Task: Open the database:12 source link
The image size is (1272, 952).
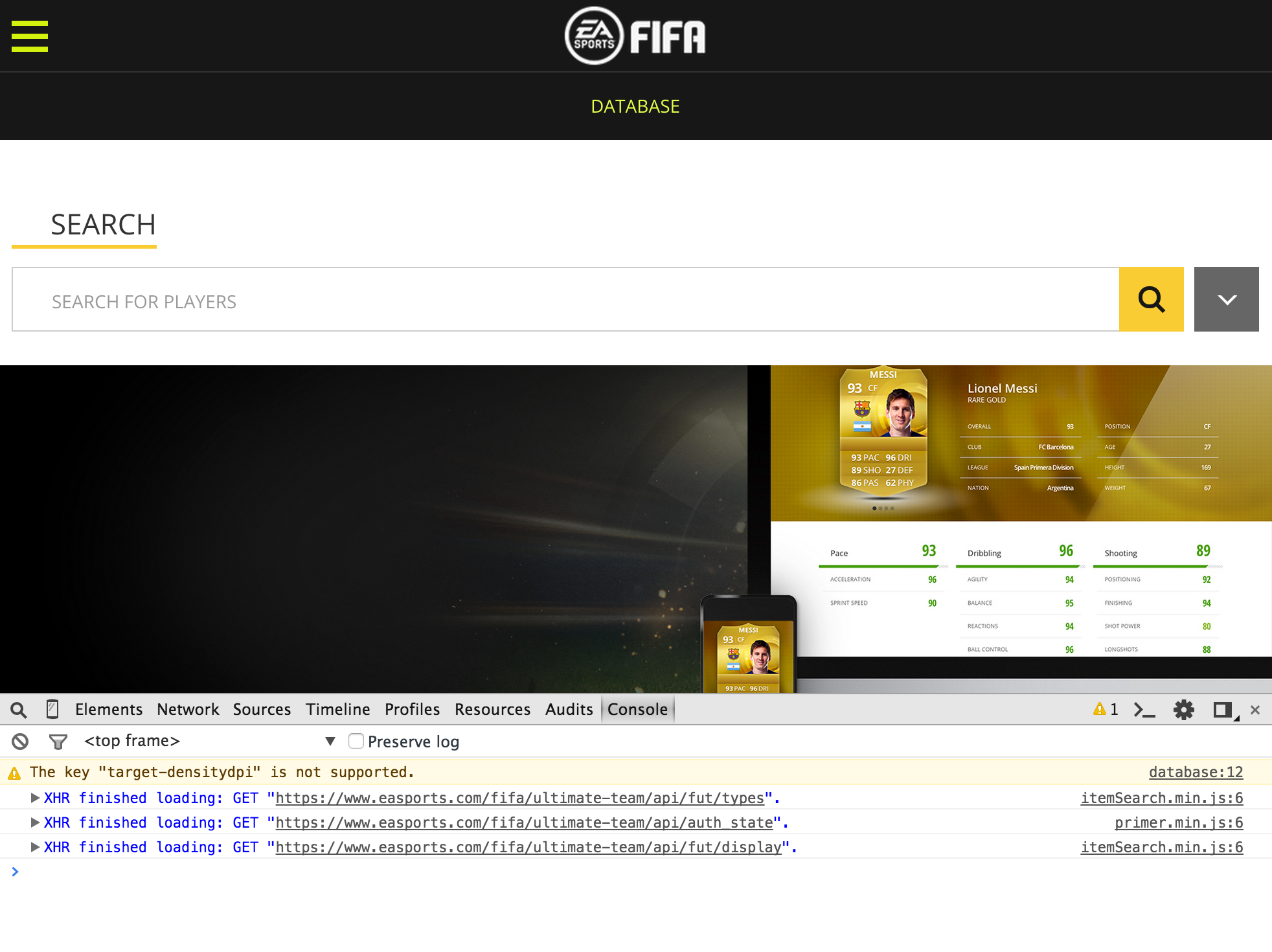Action: click(x=1196, y=772)
